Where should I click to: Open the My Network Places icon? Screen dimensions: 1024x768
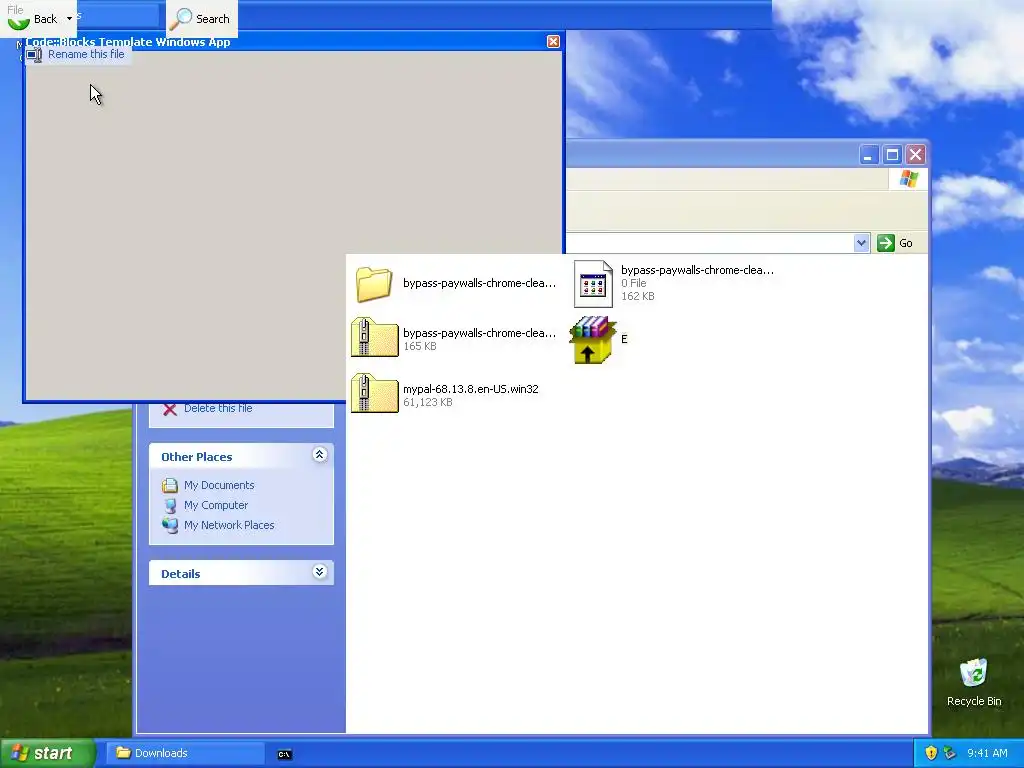point(170,525)
